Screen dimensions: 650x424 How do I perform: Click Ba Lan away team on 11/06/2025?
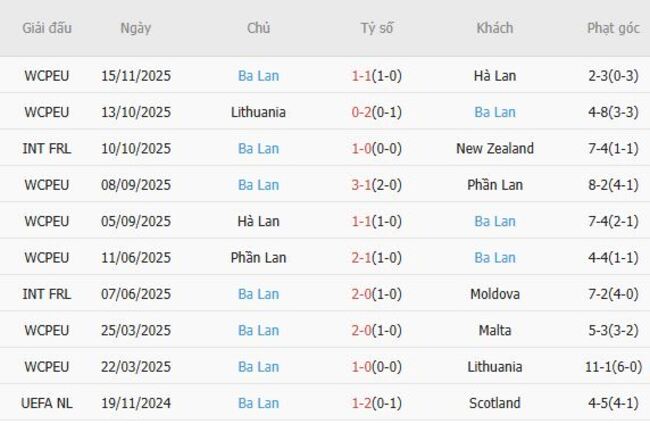495,258
